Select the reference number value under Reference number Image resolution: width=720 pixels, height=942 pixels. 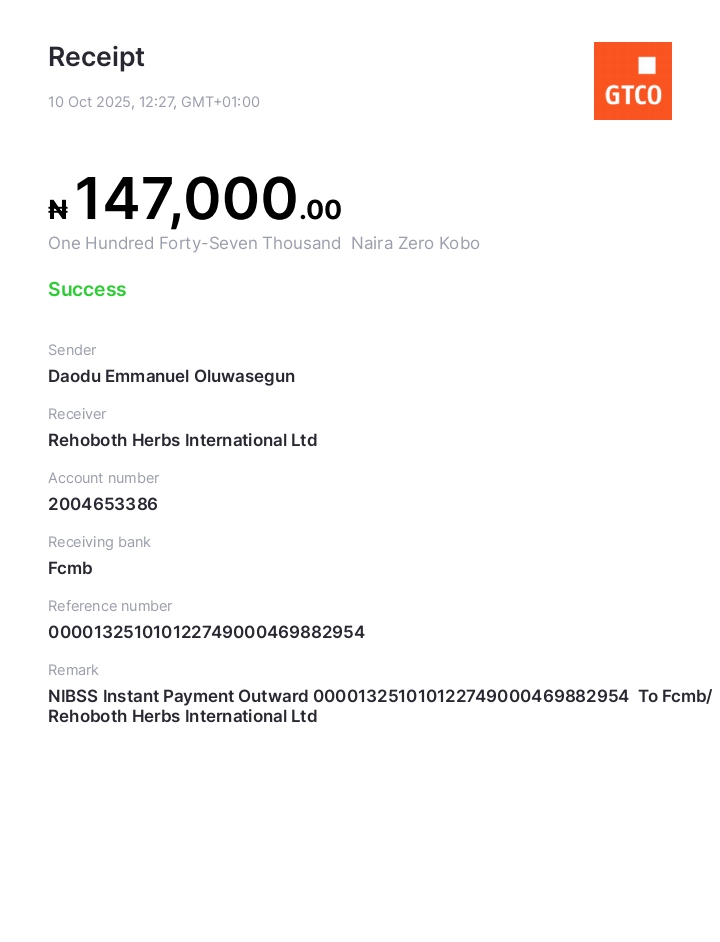206,633
